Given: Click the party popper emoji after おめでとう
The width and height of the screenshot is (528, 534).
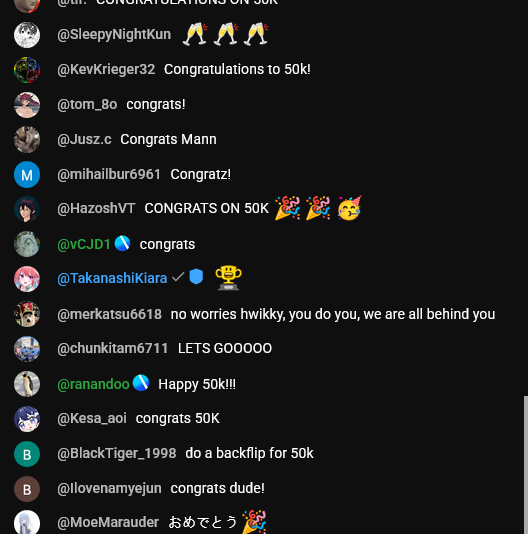Looking at the screenshot, I should click(254, 522).
